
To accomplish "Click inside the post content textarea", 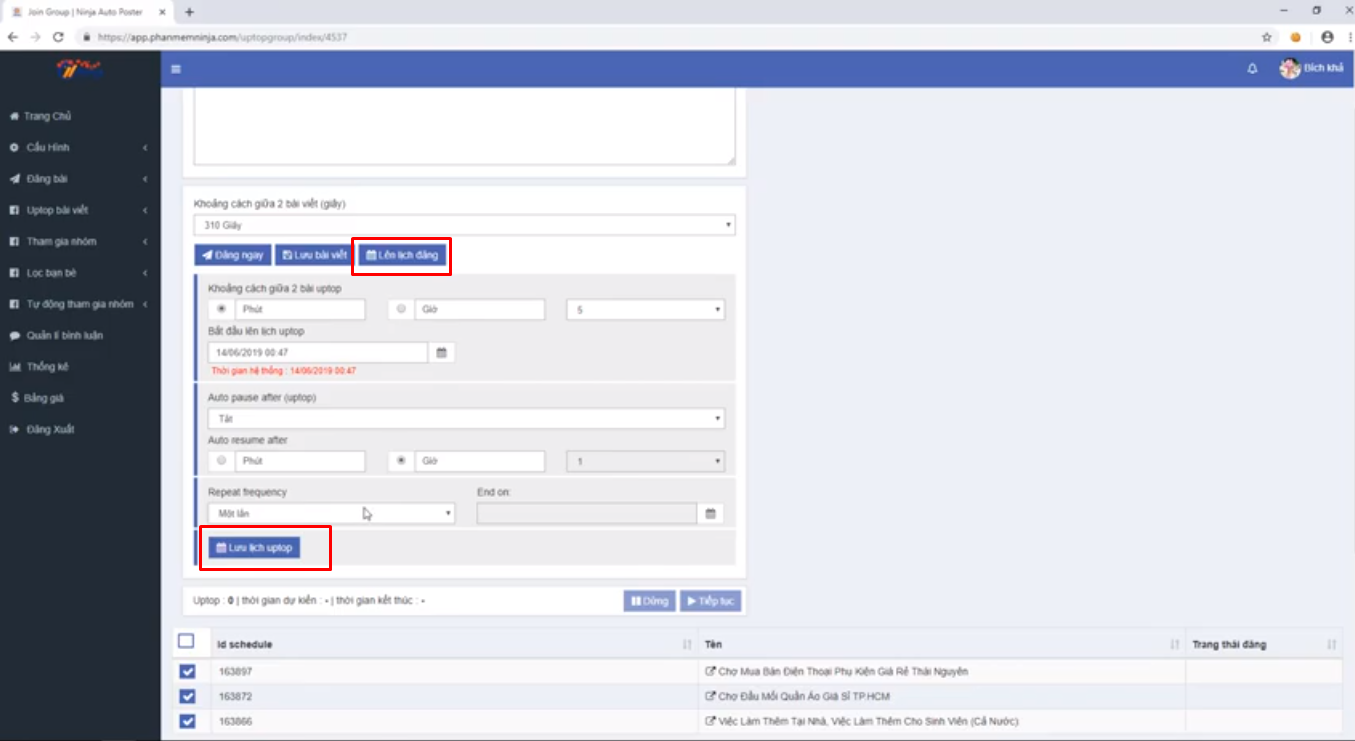I will (x=464, y=126).
